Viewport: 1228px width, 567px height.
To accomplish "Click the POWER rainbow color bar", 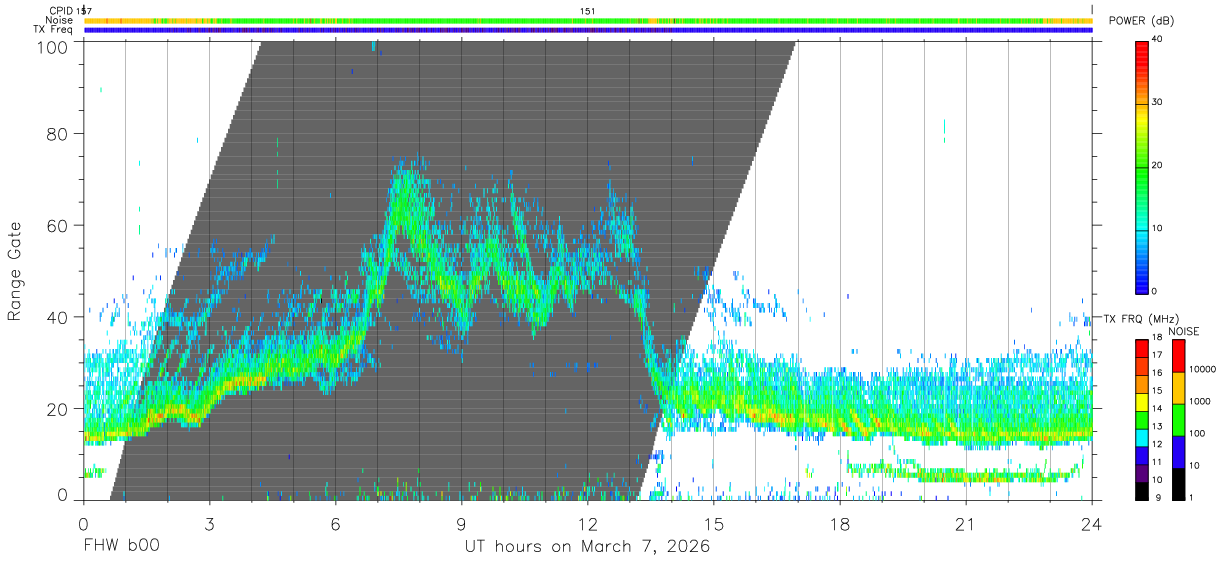I will (x=1143, y=166).
